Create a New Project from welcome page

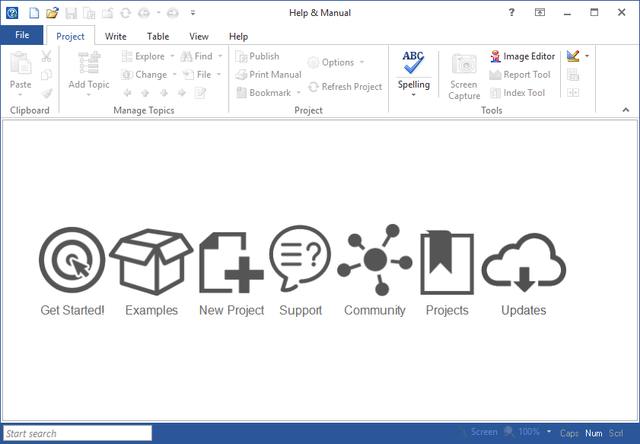pos(231,261)
